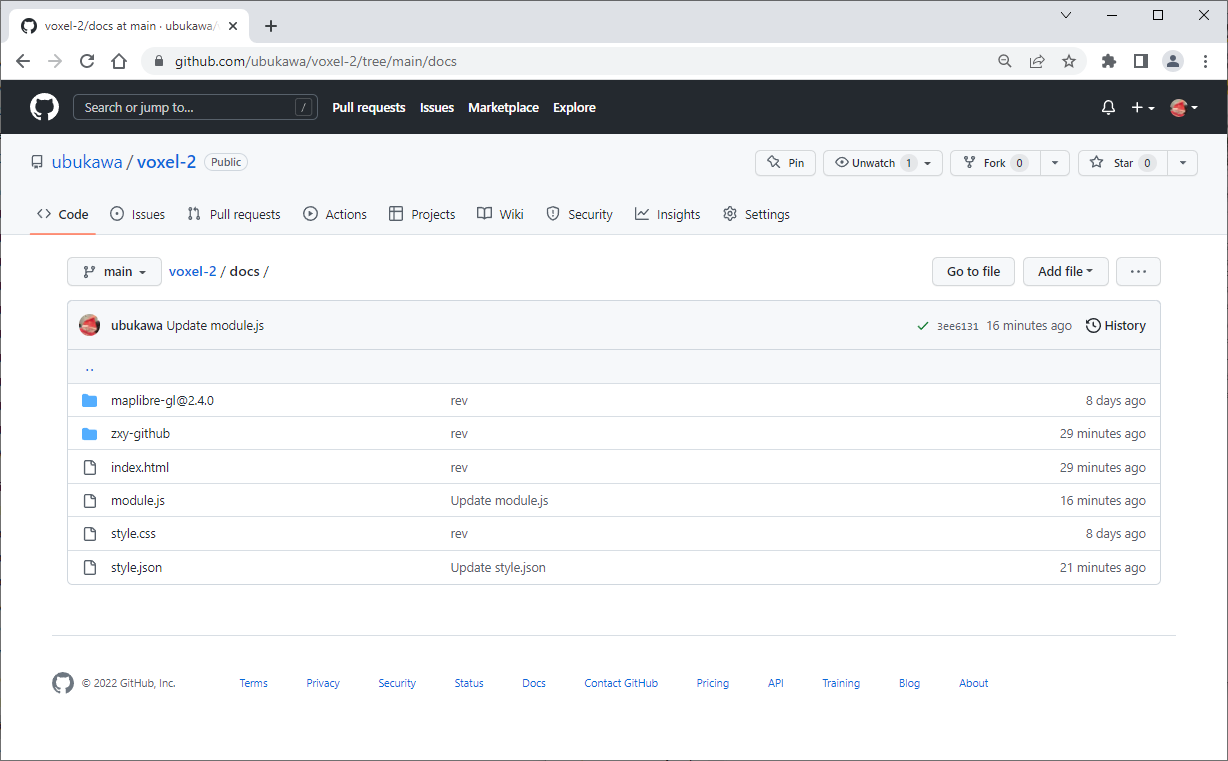1228x761 pixels.
Task: Open Privacy footer link
Action: point(323,683)
